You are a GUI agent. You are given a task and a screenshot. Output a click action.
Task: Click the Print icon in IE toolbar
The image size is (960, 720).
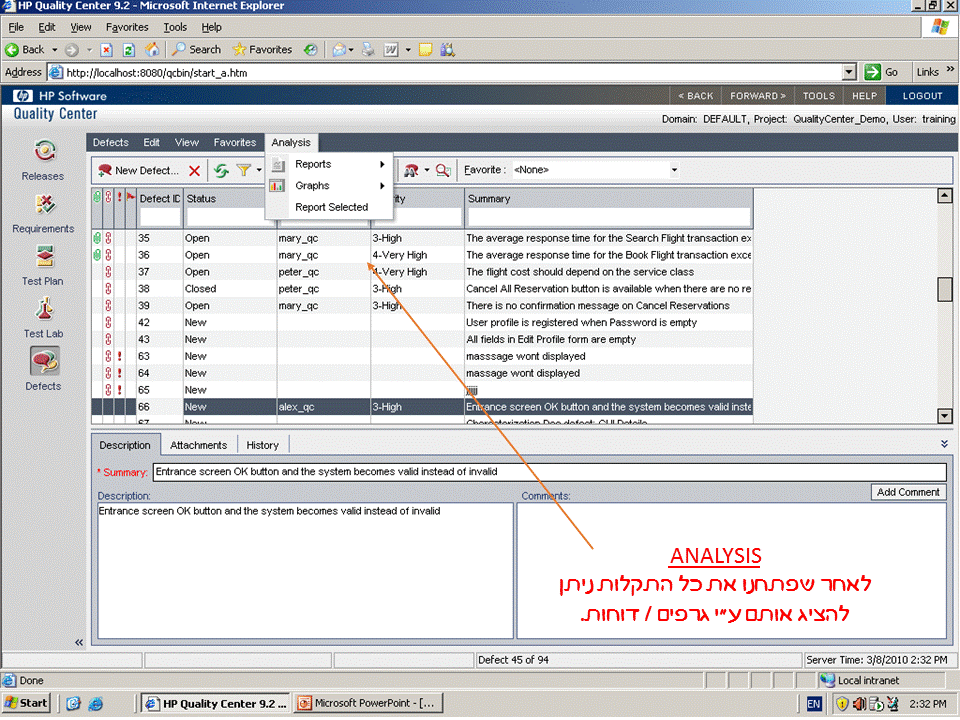(368, 50)
